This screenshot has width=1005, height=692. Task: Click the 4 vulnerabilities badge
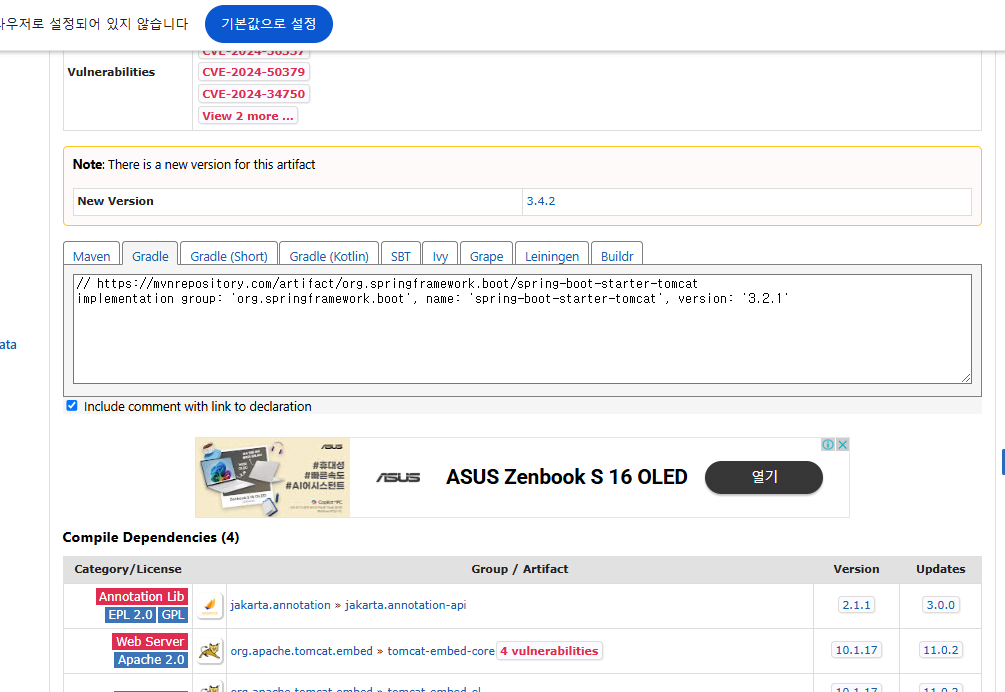pos(549,651)
